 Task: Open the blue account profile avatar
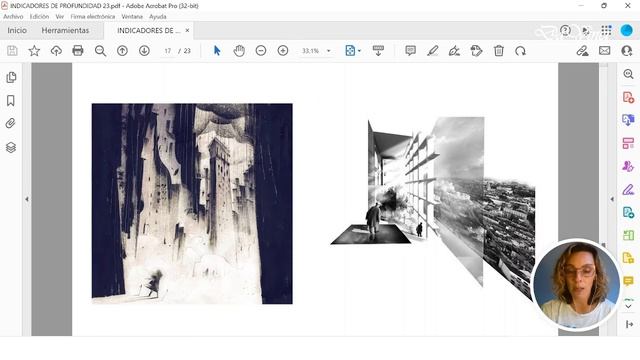tap(627, 31)
